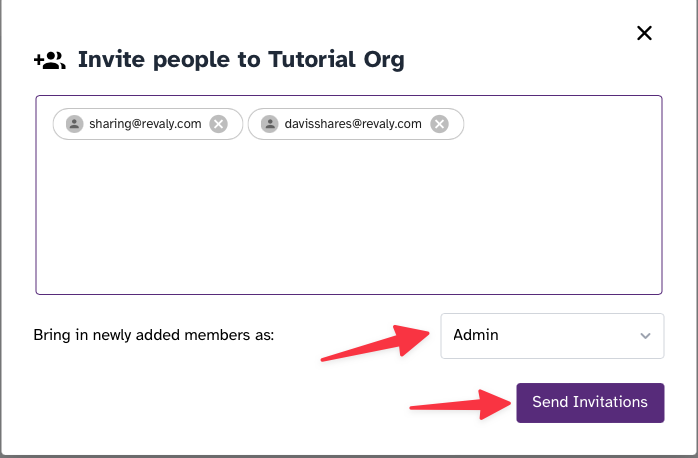Image resolution: width=698 pixels, height=458 pixels.
Task: Open the member role dropdown box
Action: 552,336
